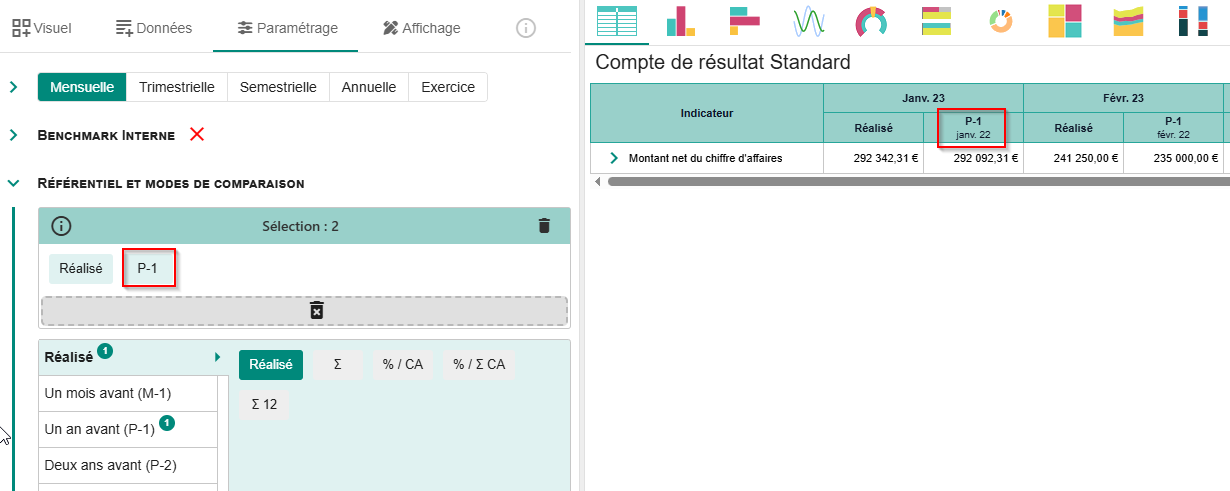
Task: Select the gauge chart icon
Action: pyautogui.click(x=872, y=21)
